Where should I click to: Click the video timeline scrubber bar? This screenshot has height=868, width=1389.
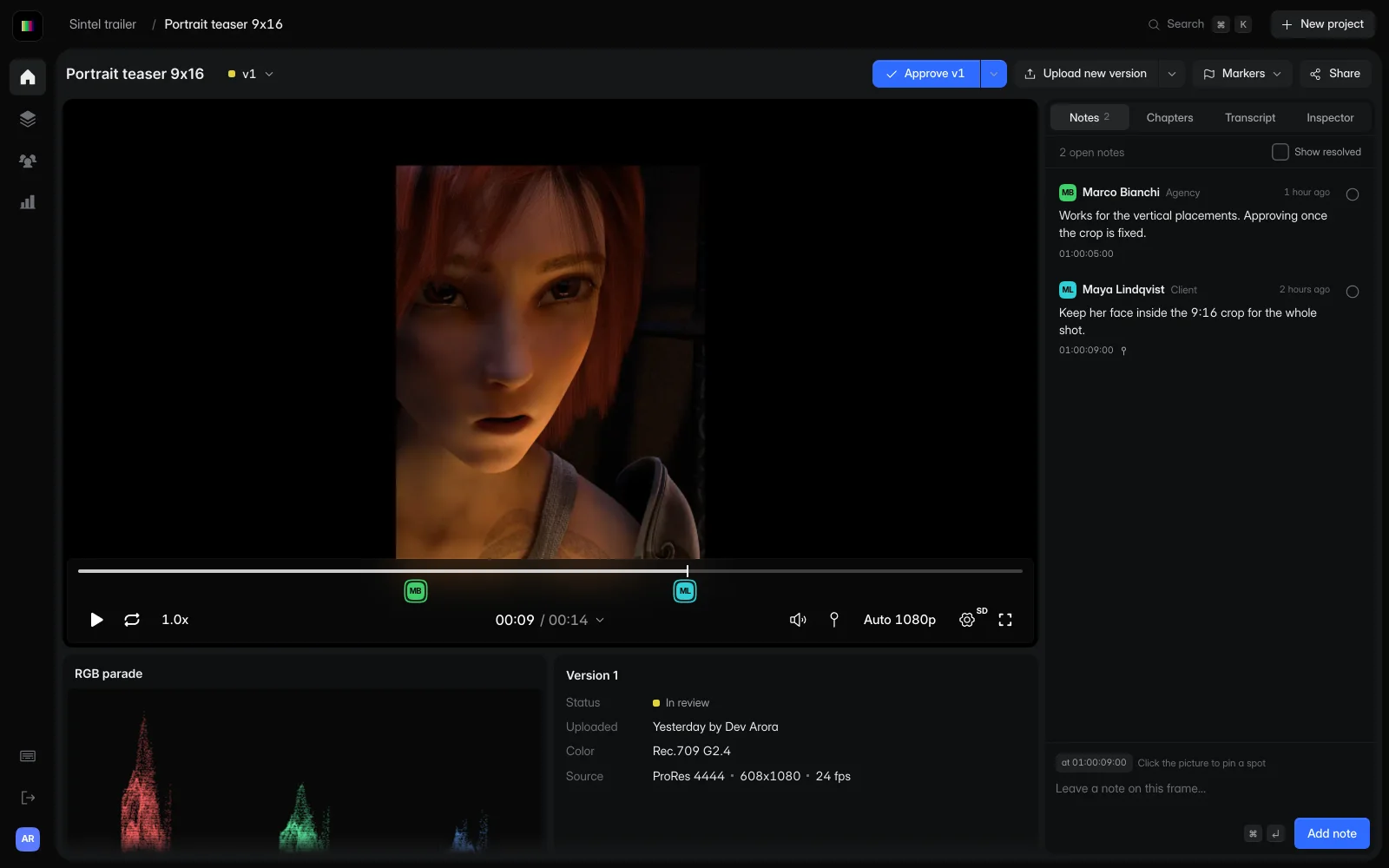coord(550,571)
